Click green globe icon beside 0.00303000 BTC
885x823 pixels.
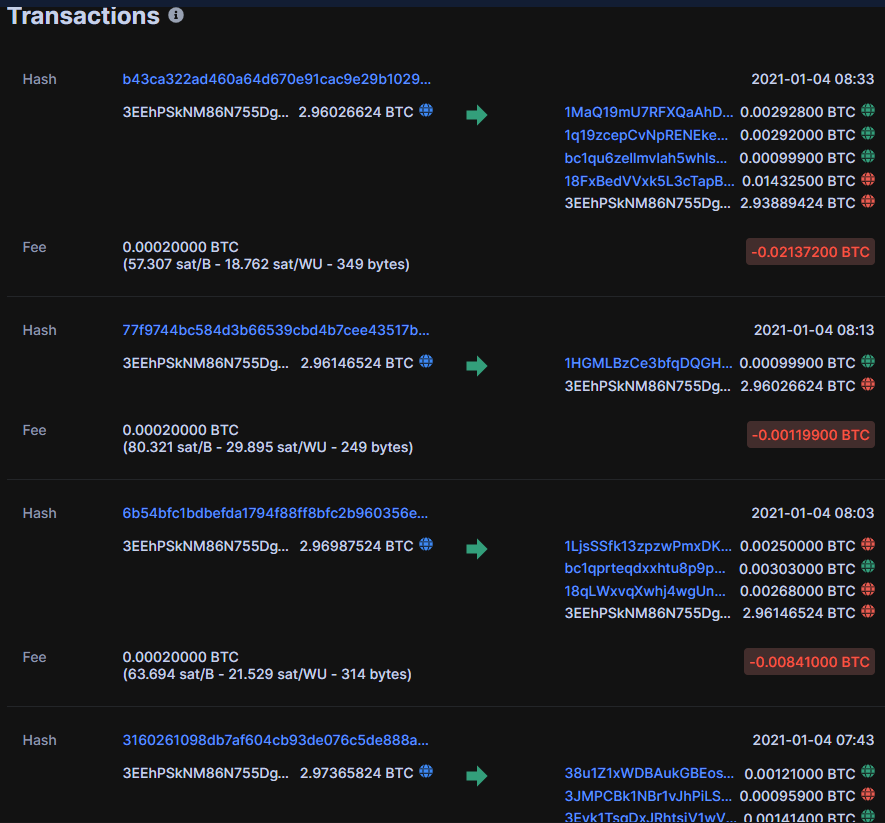[868, 567]
